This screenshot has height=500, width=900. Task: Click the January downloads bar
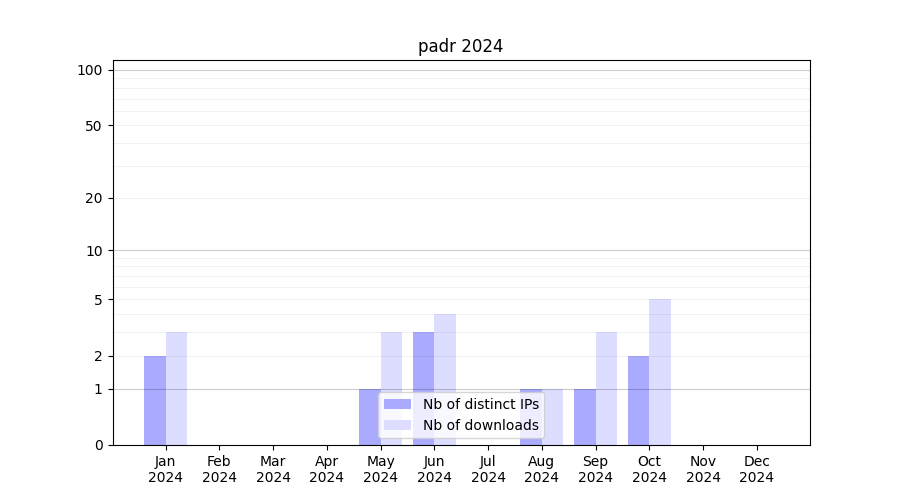click(176, 388)
